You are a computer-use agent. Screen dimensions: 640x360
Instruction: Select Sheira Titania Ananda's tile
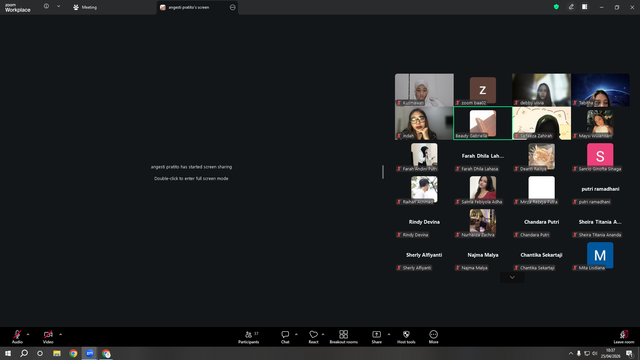click(600, 222)
